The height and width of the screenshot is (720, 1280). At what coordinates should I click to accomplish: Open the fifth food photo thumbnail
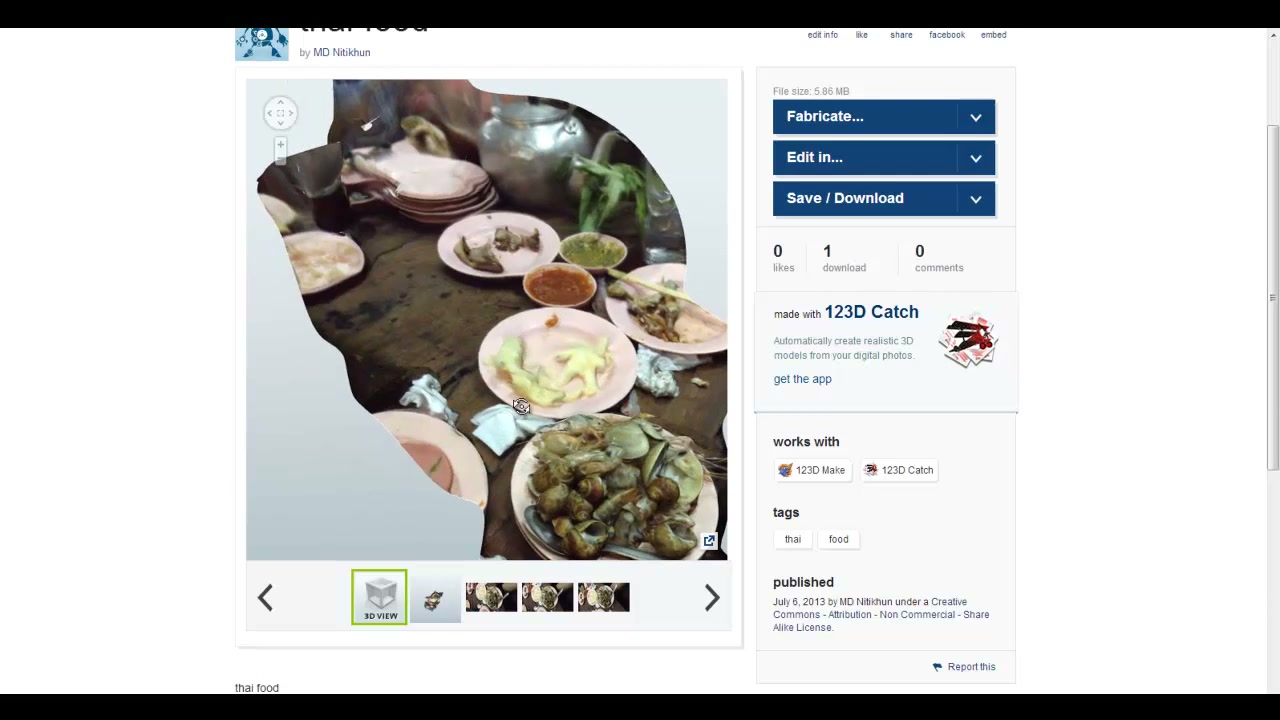pos(603,598)
